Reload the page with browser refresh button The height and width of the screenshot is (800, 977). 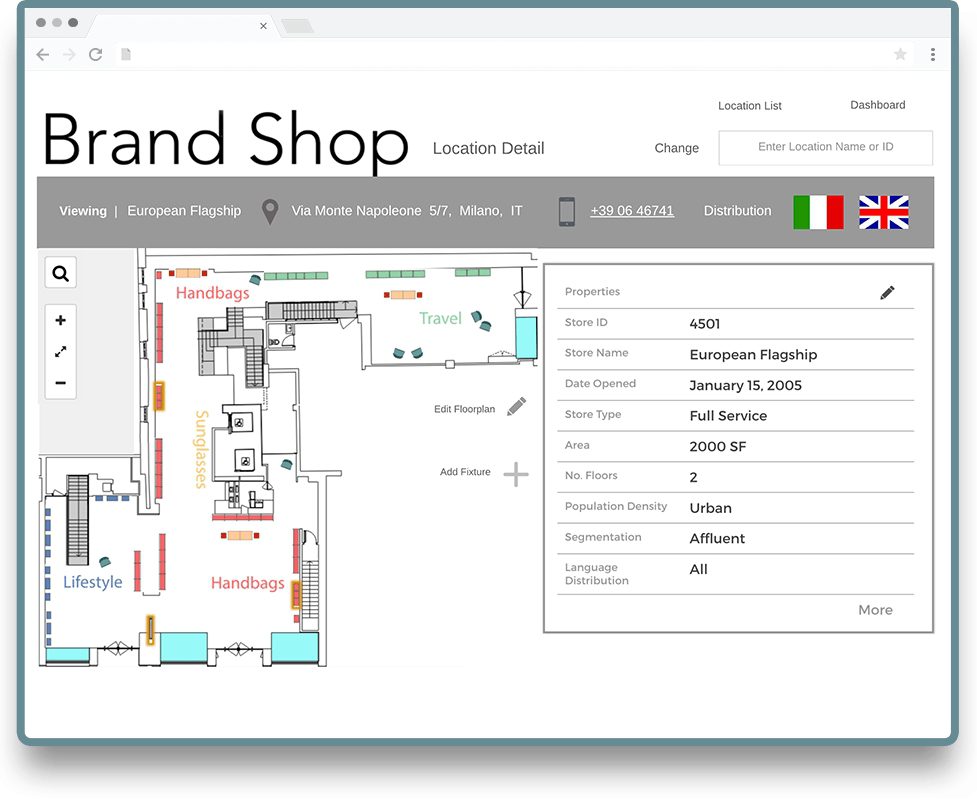96,55
